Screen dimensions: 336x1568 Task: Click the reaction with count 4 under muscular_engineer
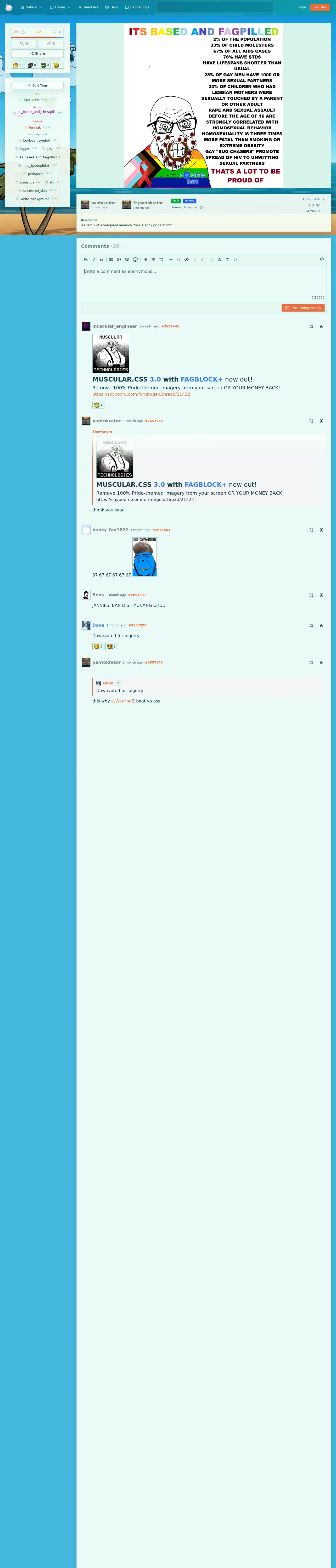pos(98,405)
